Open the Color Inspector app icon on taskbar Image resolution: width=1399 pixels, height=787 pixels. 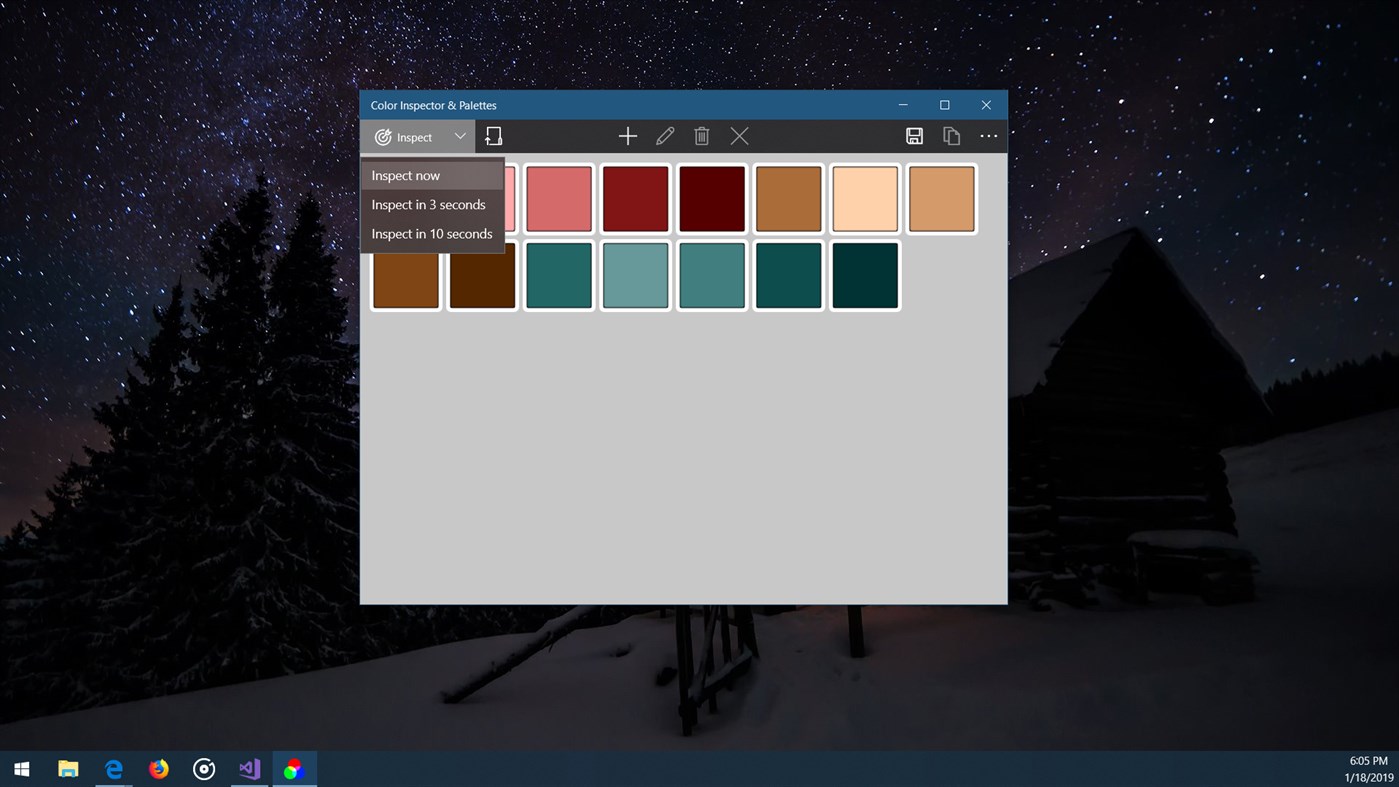tap(295, 768)
